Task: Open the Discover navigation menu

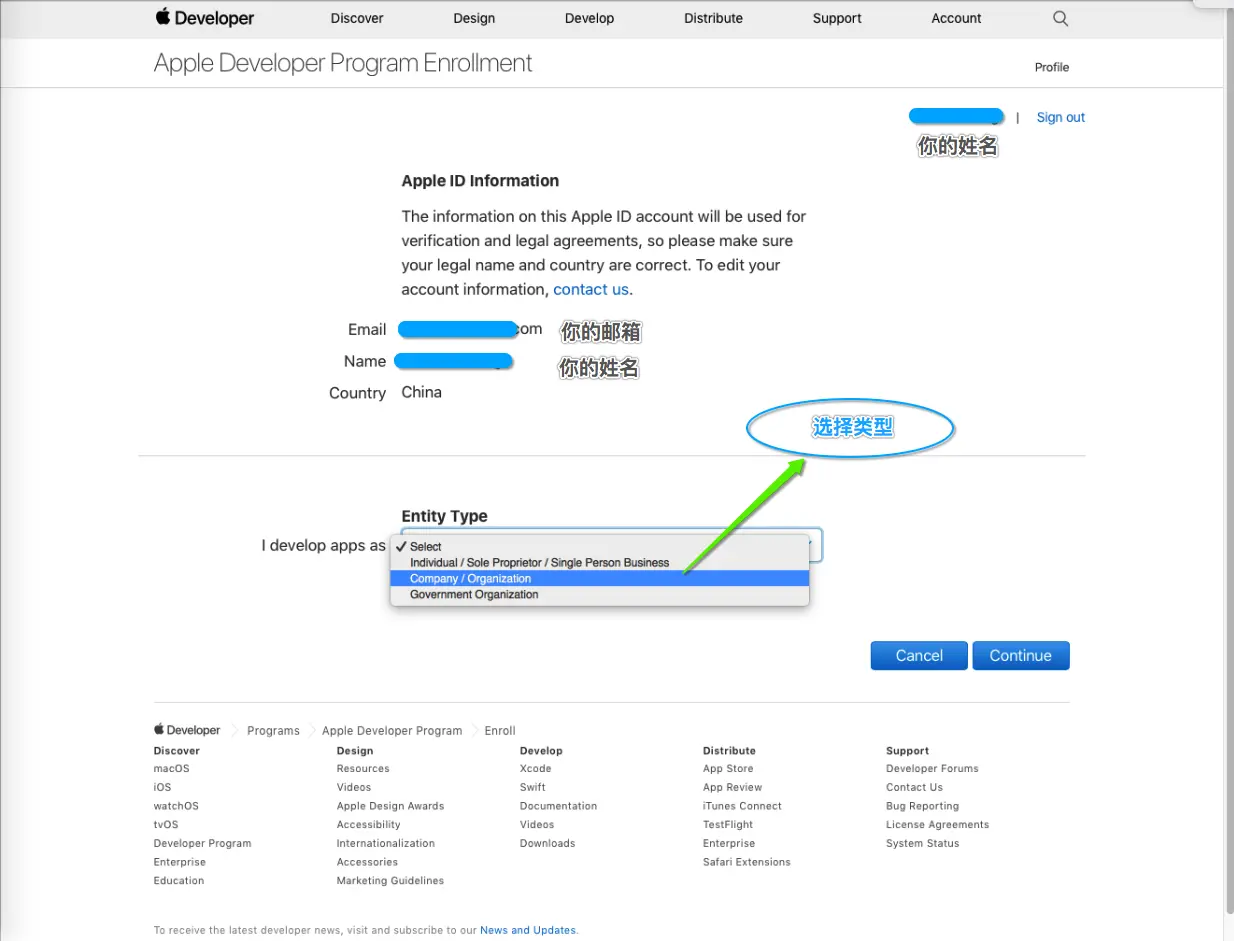Action: (357, 18)
